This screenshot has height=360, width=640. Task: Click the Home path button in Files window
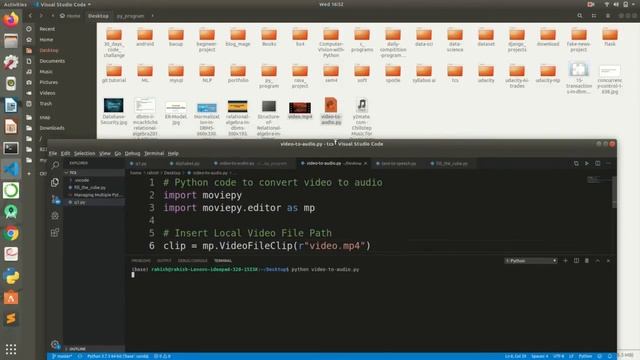[x=70, y=16]
